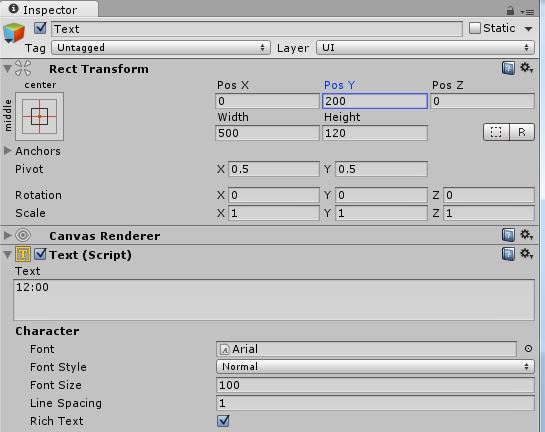Toggle the Inspector lock icon
Viewport: 545px width, 432px height.
click(x=510, y=11)
